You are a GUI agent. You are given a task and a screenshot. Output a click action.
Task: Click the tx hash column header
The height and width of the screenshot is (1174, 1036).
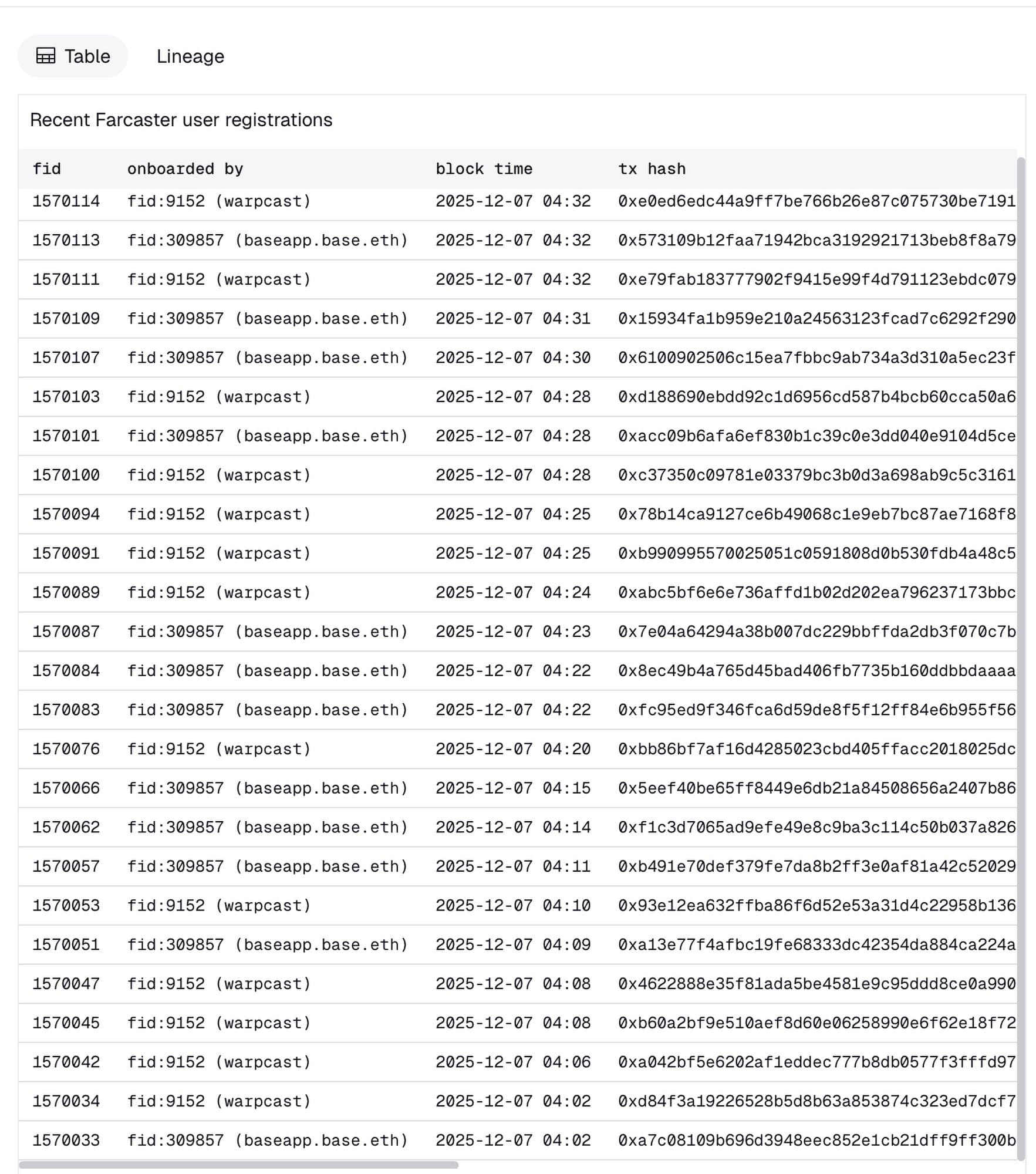[652, 169]
